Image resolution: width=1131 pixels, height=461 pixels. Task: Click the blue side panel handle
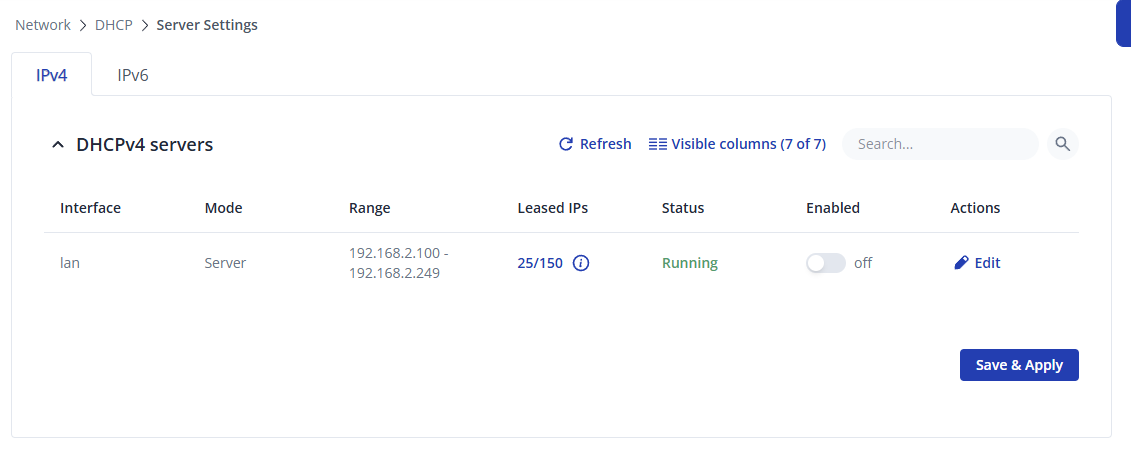pos(1124,23)
